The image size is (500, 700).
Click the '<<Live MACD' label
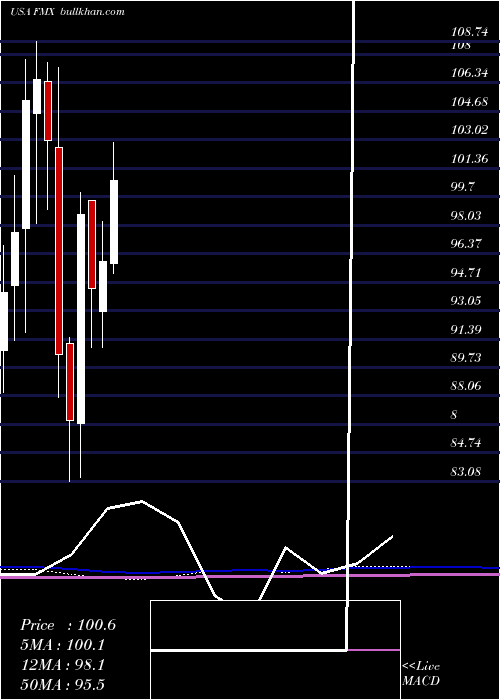click(421, 673)
